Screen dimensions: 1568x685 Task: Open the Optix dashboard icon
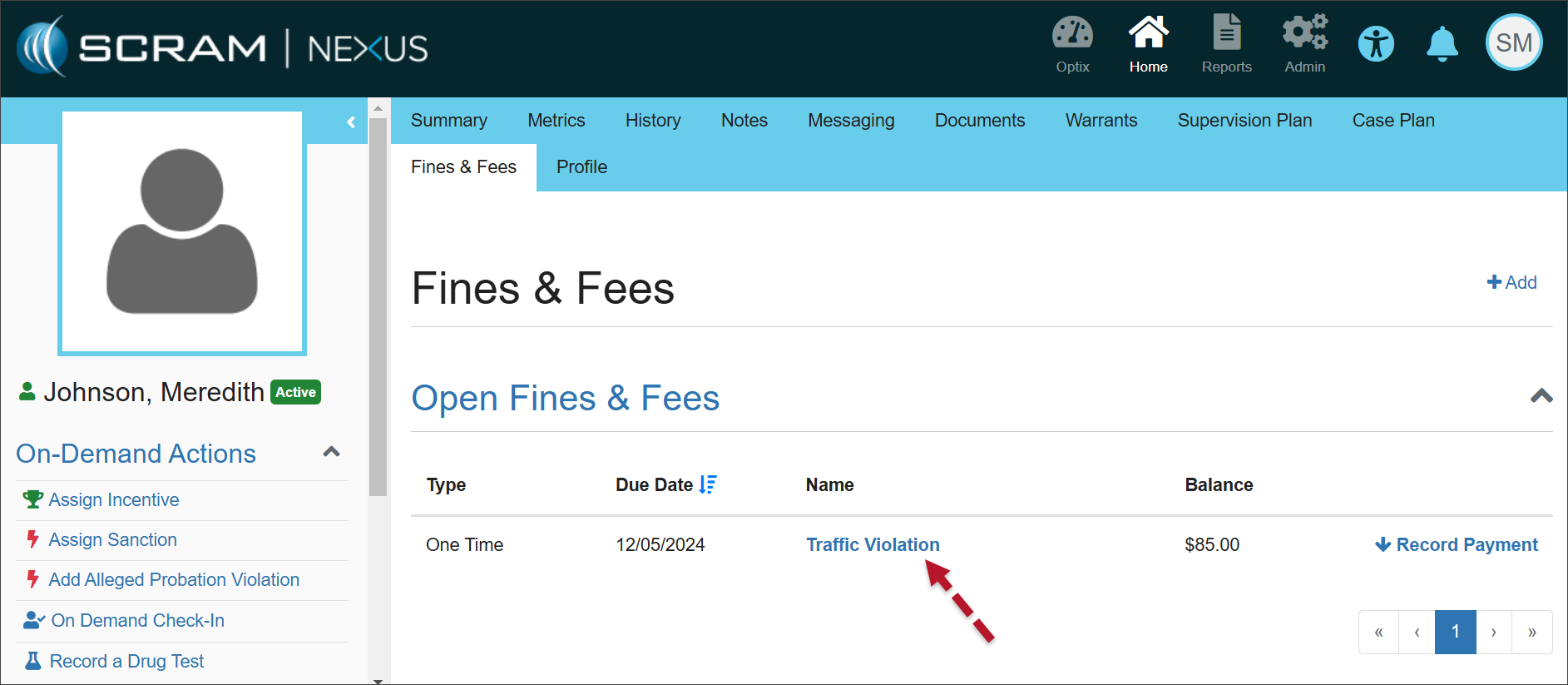[x=1072, y=34]
